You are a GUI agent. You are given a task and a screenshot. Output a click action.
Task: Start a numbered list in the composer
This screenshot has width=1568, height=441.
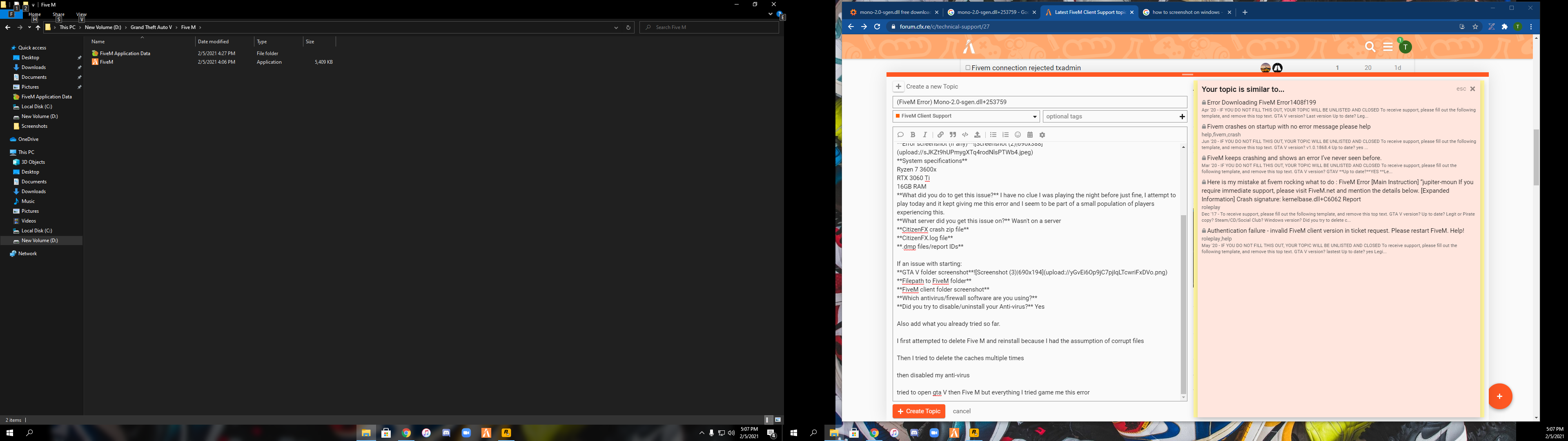click(1006, 135)
